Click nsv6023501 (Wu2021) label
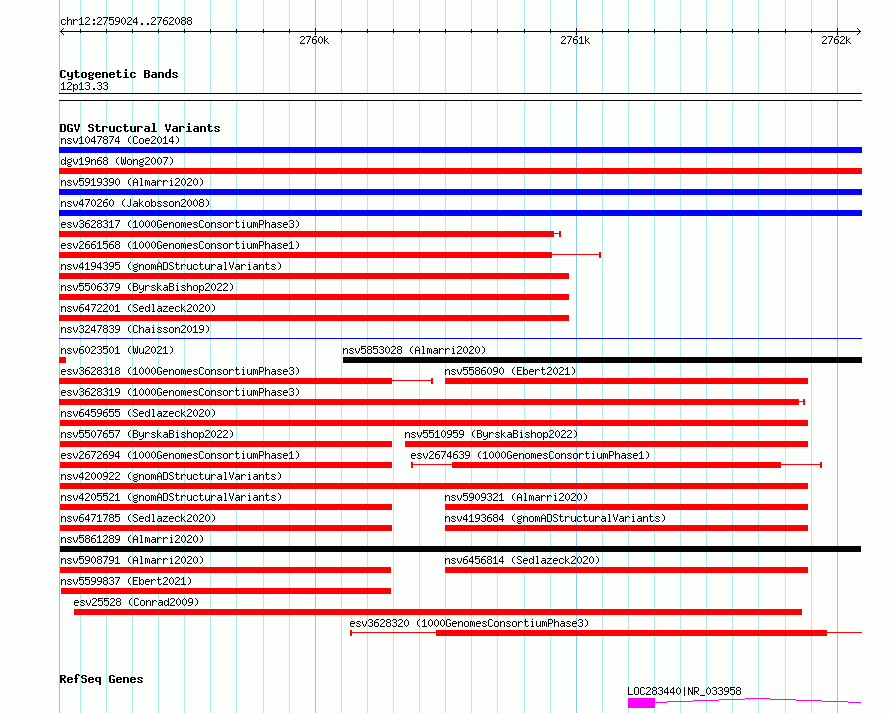The width and height of the screenshot is (890, 713). (x=117, y=350)
